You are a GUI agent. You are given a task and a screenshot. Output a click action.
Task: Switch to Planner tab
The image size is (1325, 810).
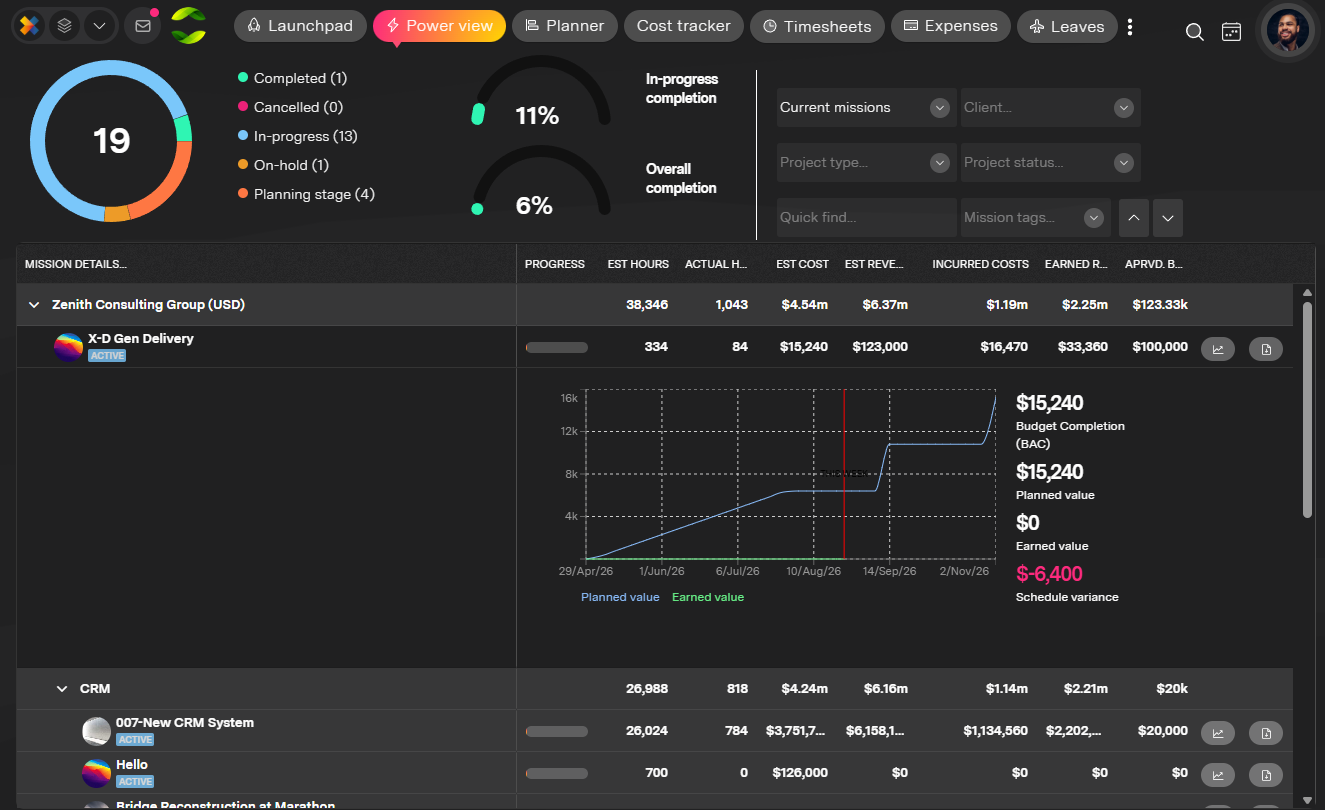pos(564,26)
